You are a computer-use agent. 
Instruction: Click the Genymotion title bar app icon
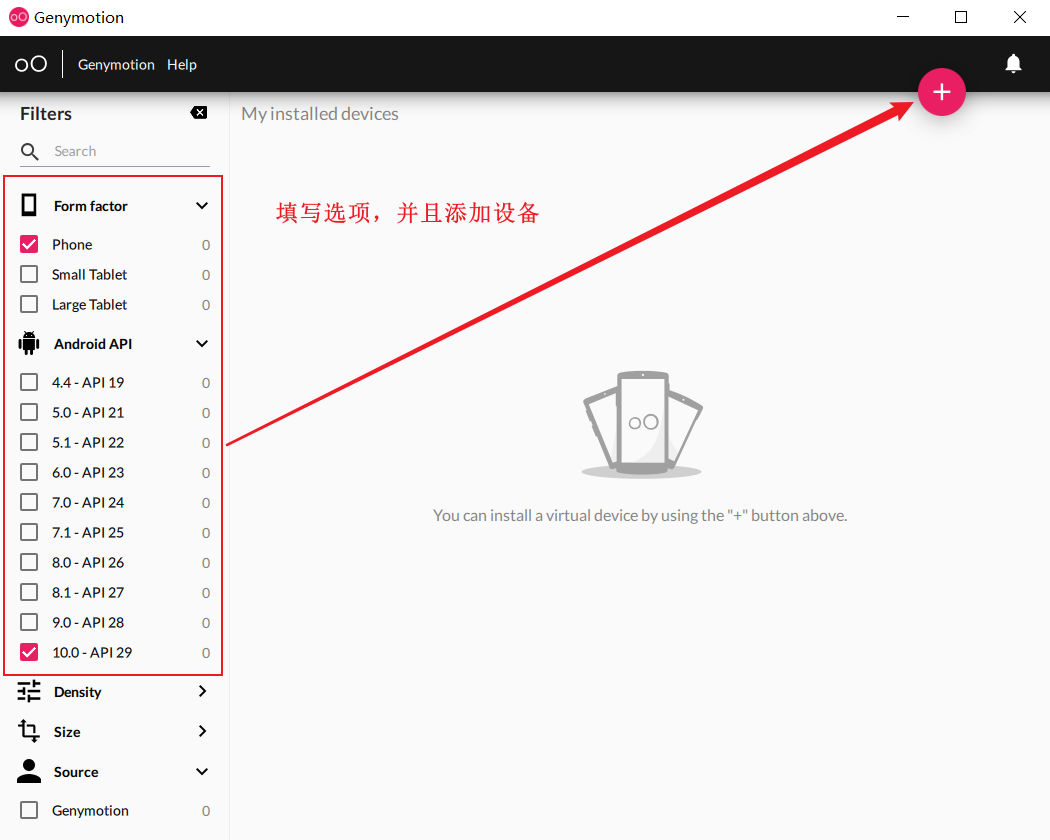click(19, 17)
